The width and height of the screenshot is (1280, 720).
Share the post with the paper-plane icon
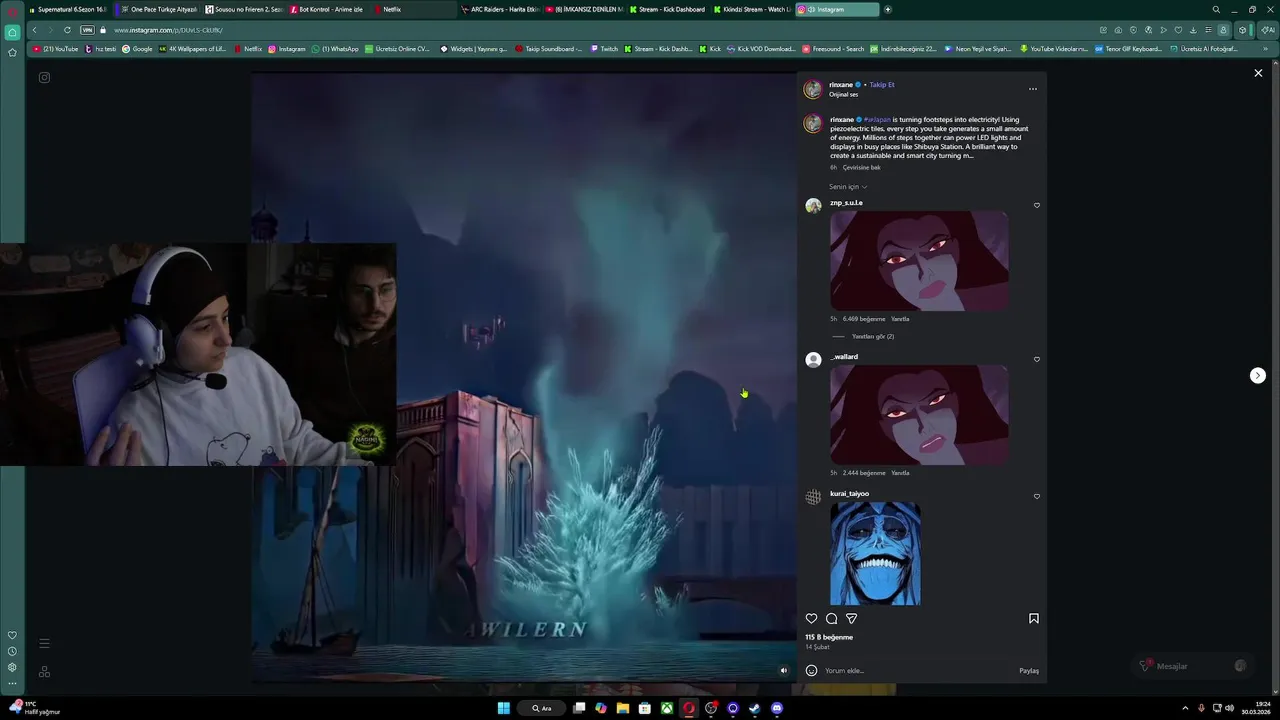pos(851,618)
